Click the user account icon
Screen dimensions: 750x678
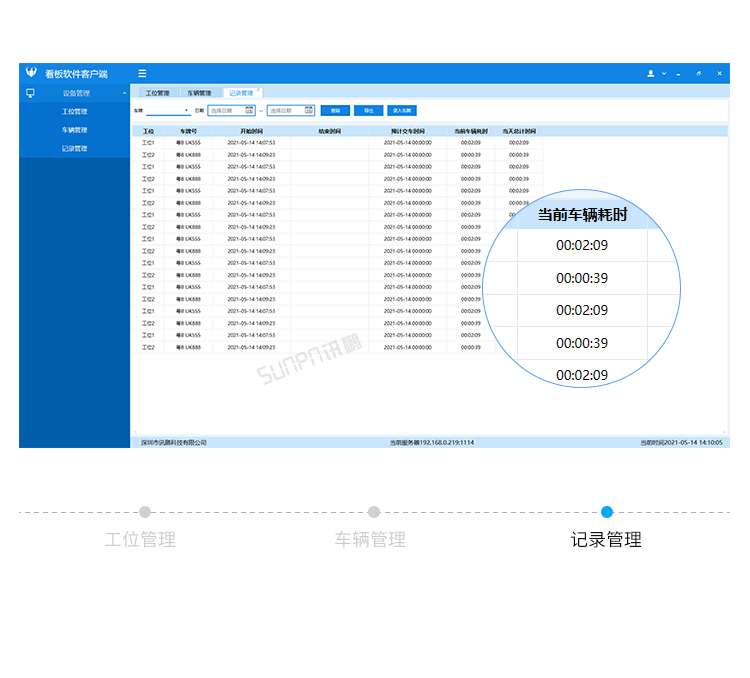coord(651,73)
